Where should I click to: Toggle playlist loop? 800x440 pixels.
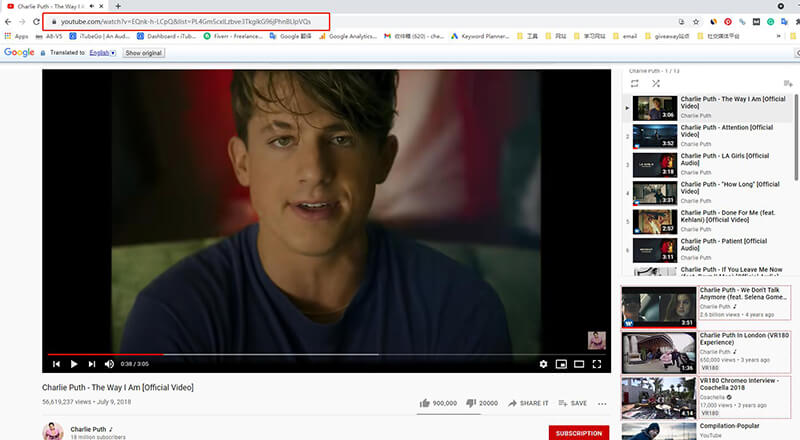(x=634, y=83)
